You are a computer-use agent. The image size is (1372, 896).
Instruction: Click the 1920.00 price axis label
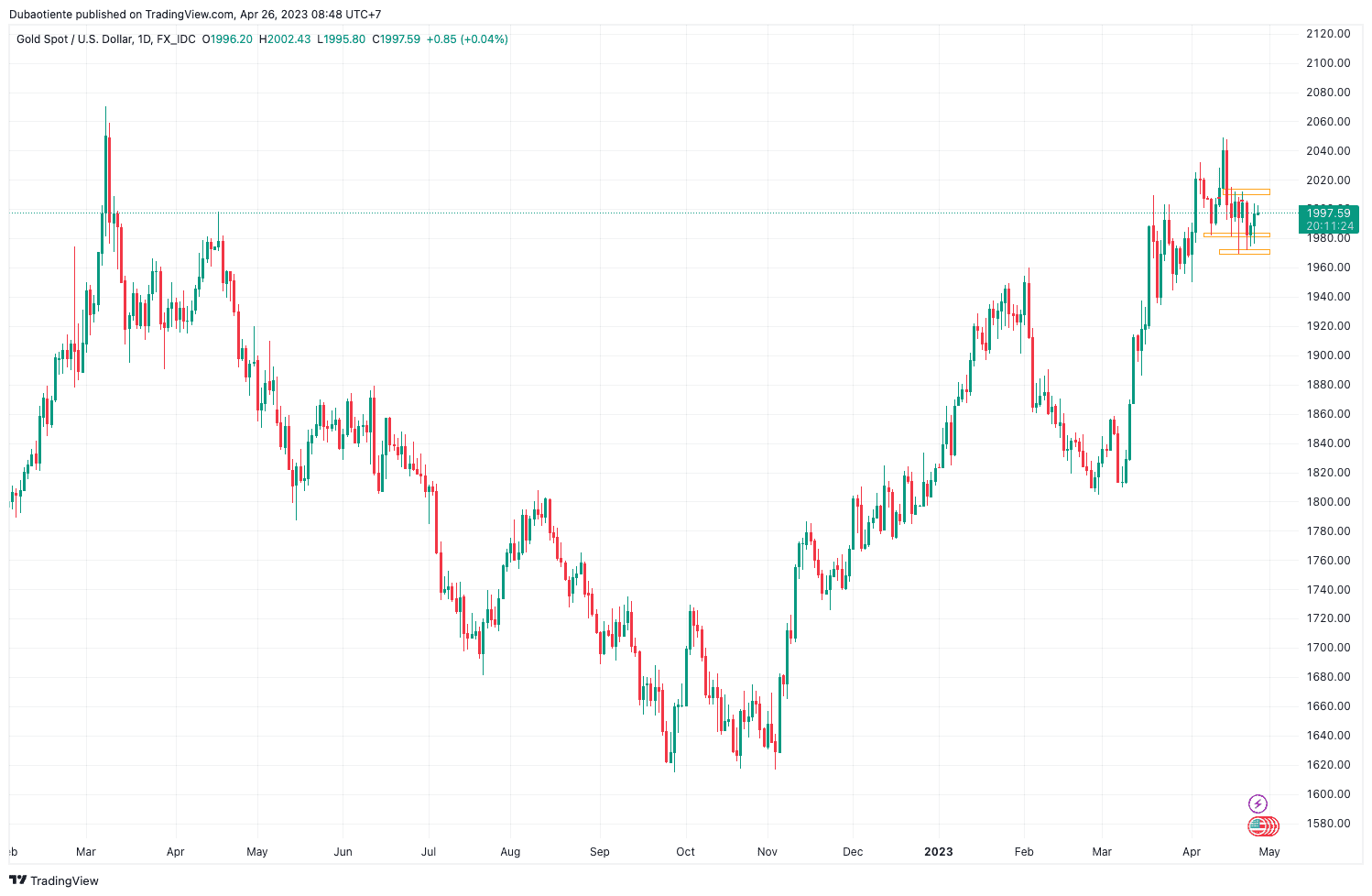(x=1328, y=326)
